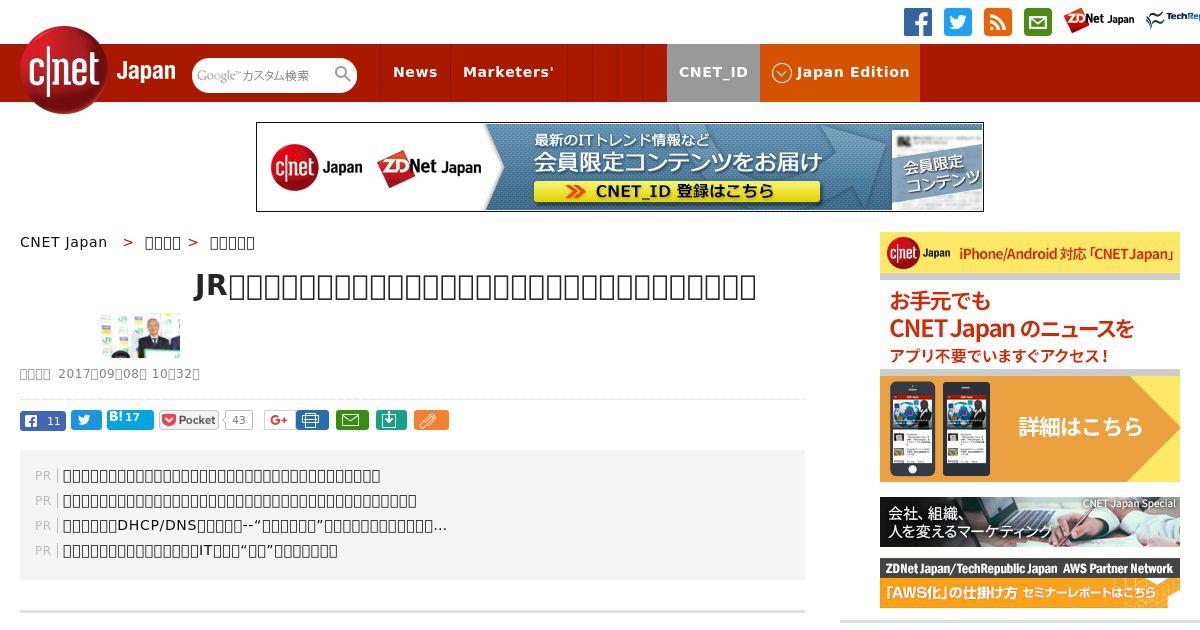Click the 詳細はこちら arrow button
Viewport: 1200px width, 630px height.
coord(1081,427)
